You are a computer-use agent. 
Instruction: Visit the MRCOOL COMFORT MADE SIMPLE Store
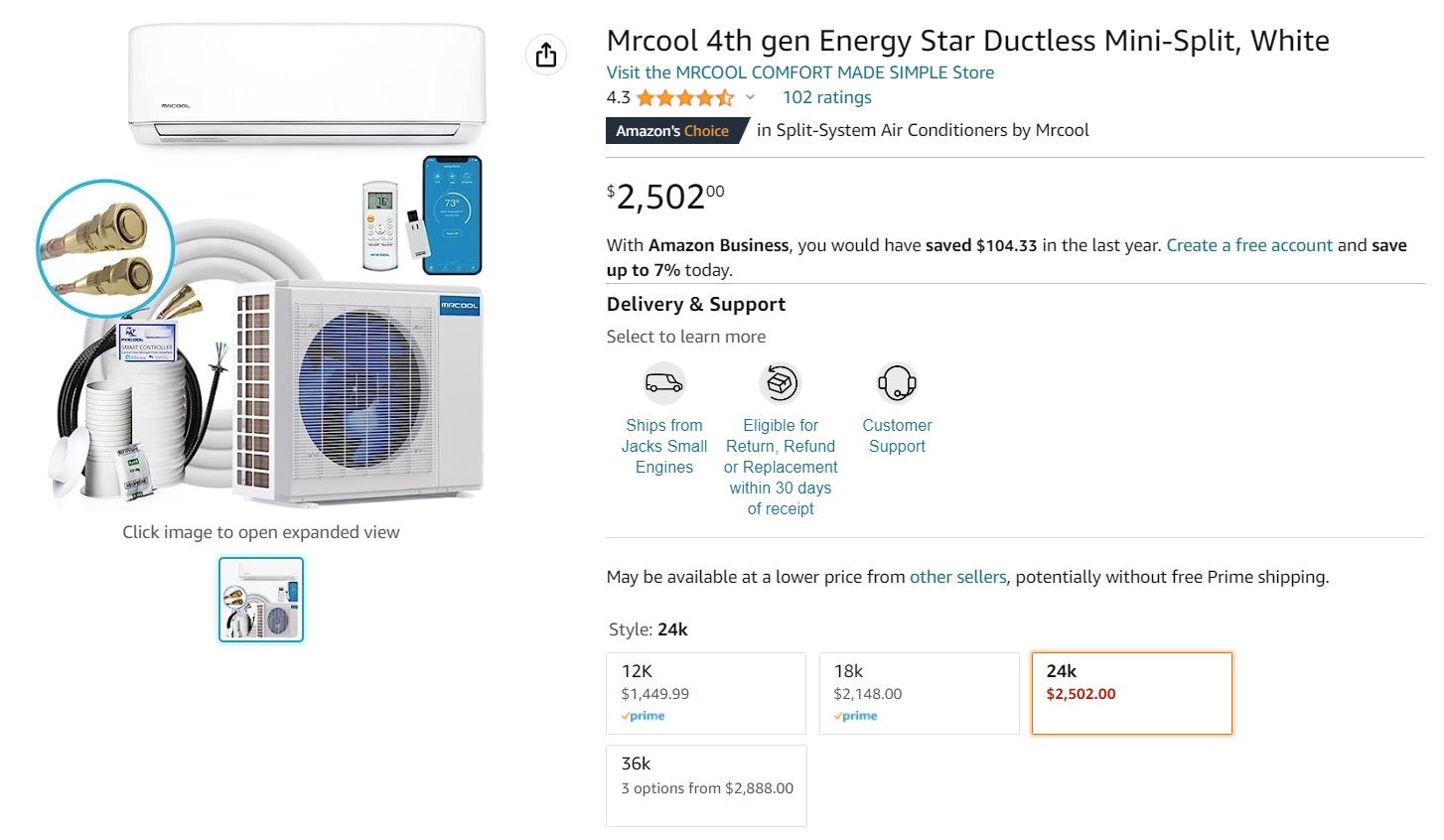click(x=800, y=72)
